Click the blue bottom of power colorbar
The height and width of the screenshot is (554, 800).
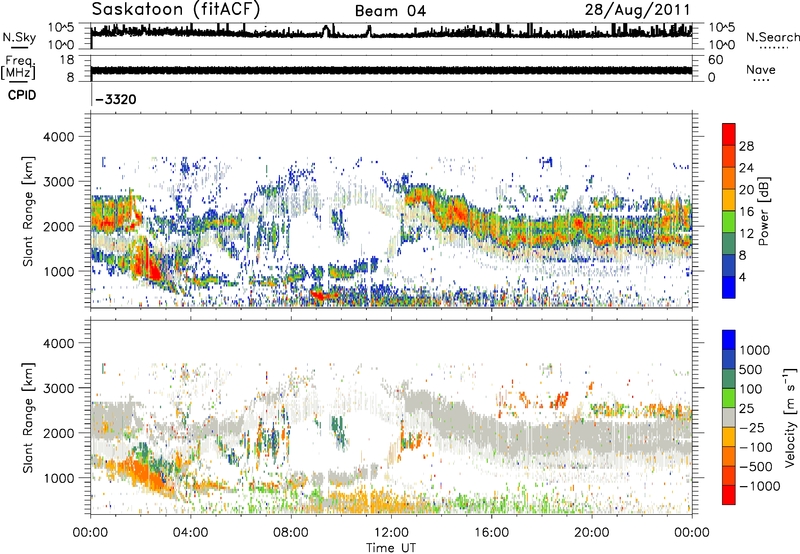729,287
